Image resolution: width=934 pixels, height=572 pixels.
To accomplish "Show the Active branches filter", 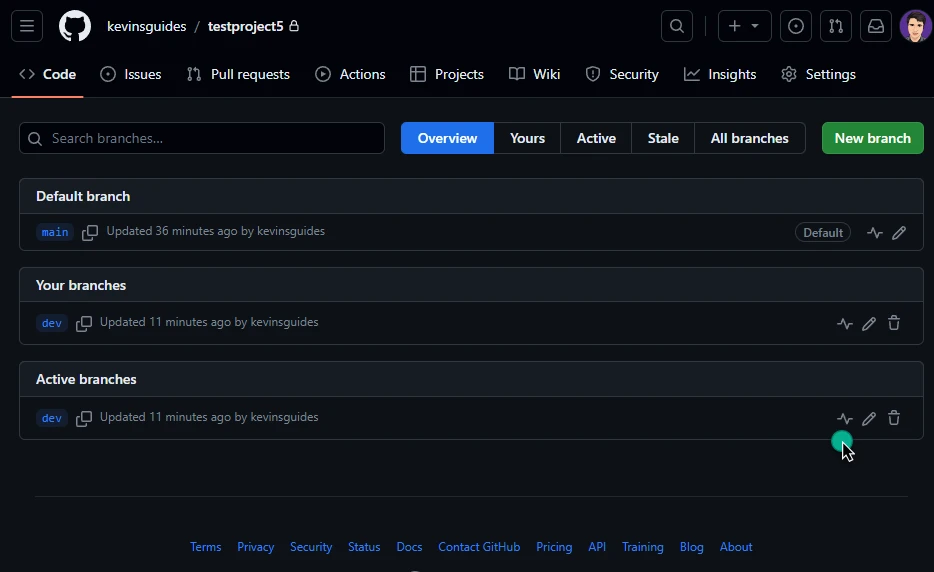I will [x=596, y=138].
